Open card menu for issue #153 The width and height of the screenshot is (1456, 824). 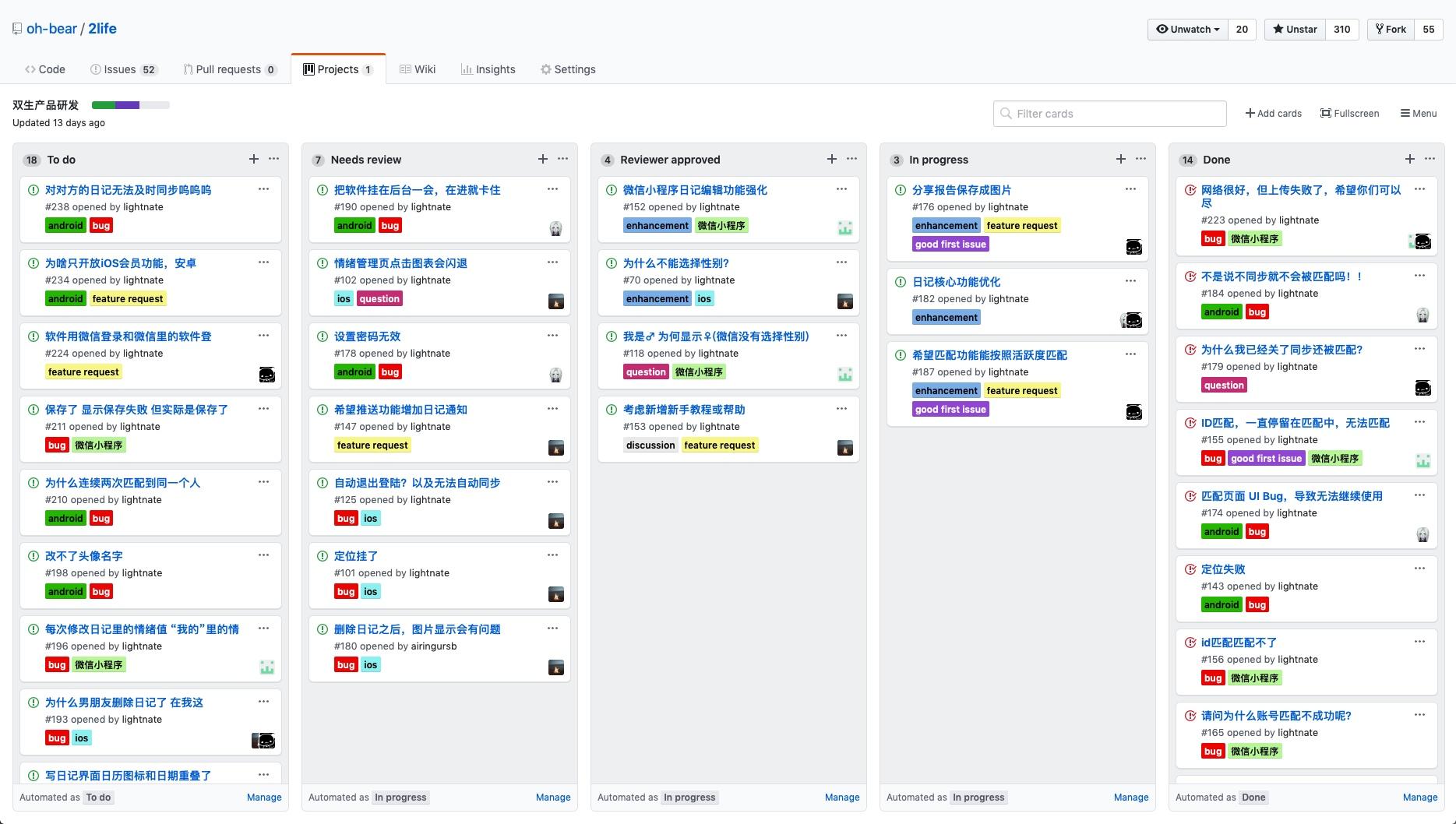pyautogui.click(x=842, y=409)
